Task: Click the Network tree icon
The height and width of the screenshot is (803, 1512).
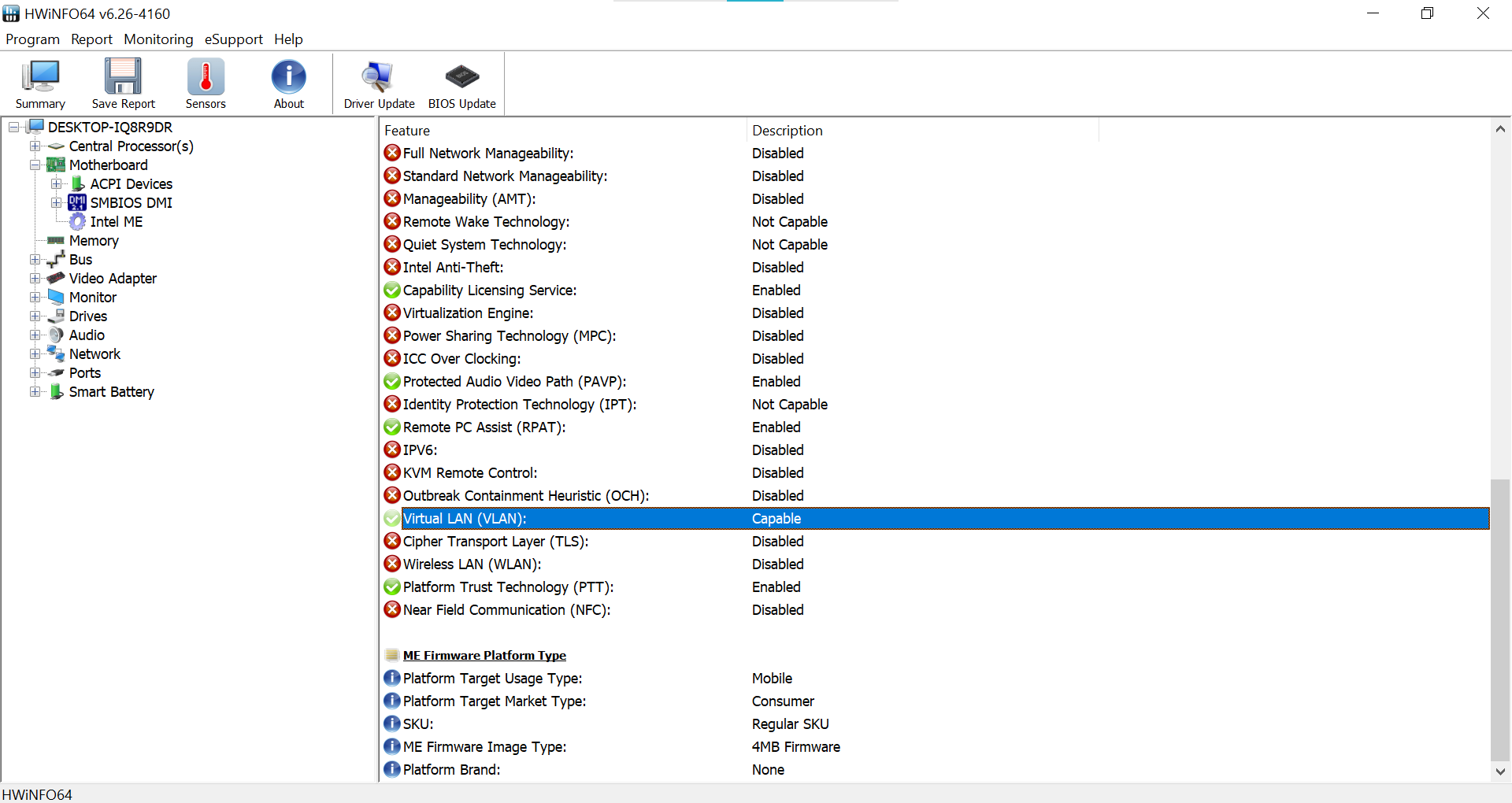Action: click(x=56, y=353)
